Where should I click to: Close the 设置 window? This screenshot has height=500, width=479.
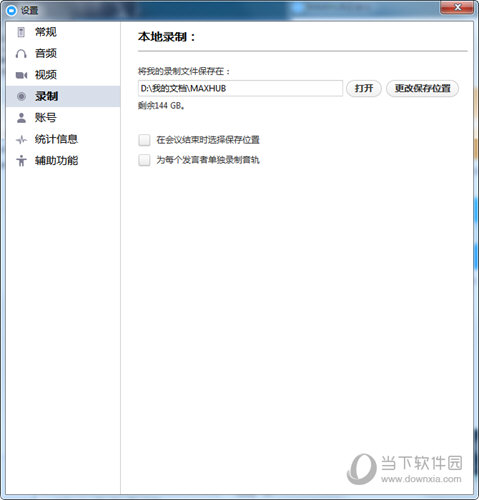pyautogui.click(x=457, y=7)
